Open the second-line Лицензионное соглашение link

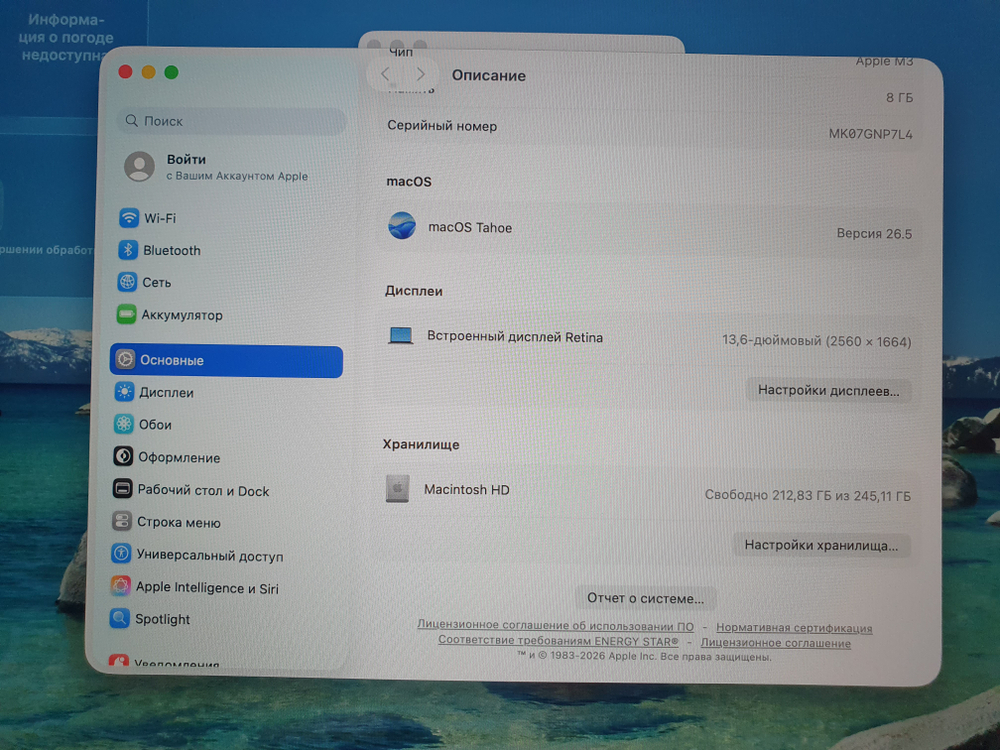pos(776,643)
